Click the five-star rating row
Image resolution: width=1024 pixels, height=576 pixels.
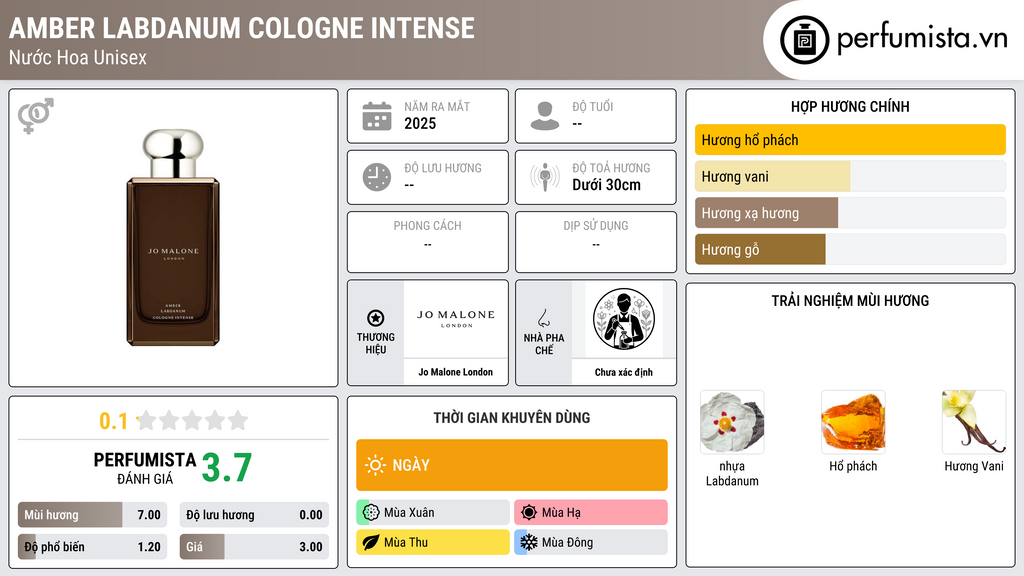coord(192,420)
